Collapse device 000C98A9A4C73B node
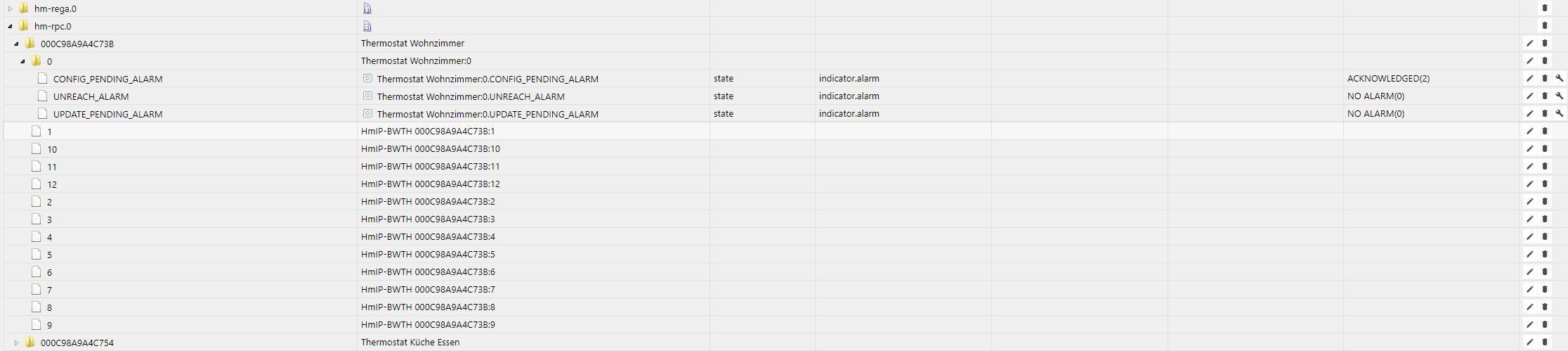The image size is (1568, 351). [x=16, y=44]
